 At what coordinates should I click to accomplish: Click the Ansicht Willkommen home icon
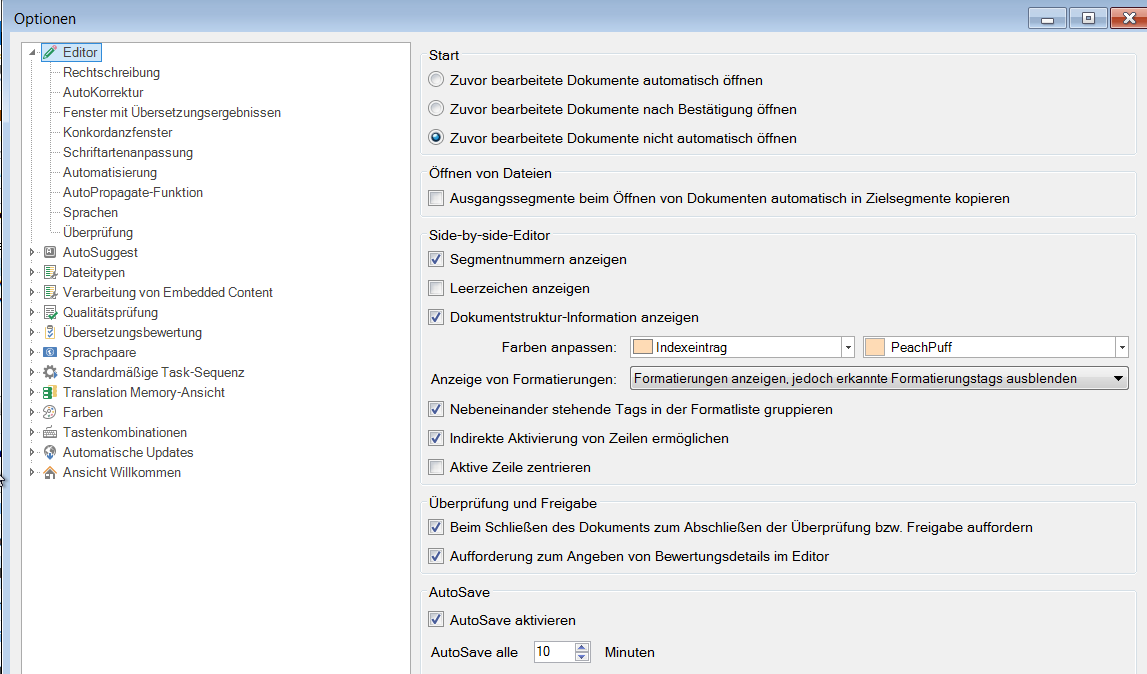coord(50,473)
